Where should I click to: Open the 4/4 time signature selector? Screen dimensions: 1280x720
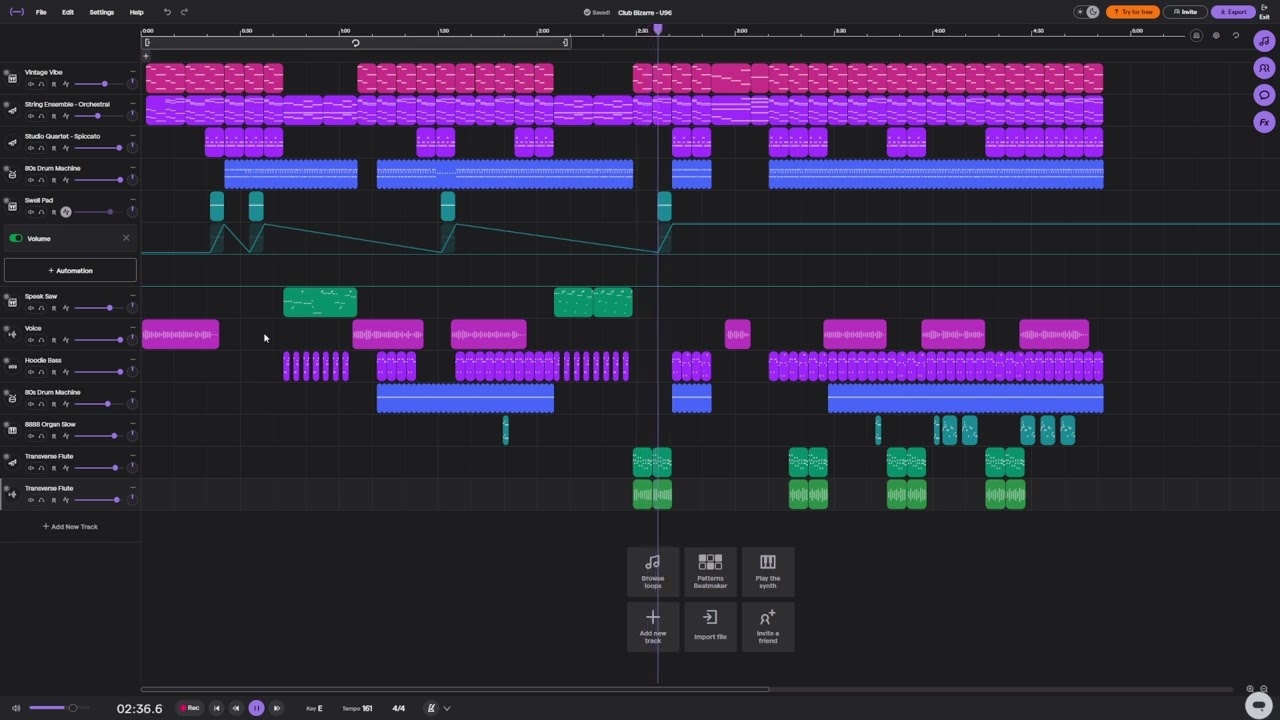(x=399, y=708)
